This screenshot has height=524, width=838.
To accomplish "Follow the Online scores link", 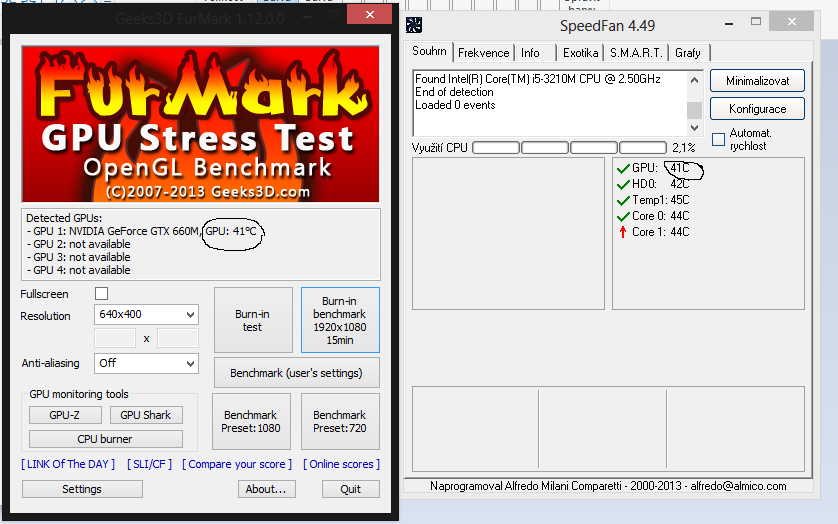I will click(342, 464).
